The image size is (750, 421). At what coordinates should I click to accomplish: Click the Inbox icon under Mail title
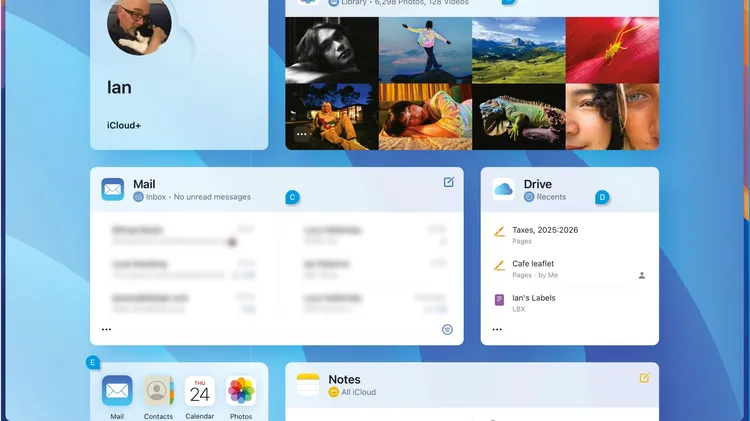[x=138, y=197]
